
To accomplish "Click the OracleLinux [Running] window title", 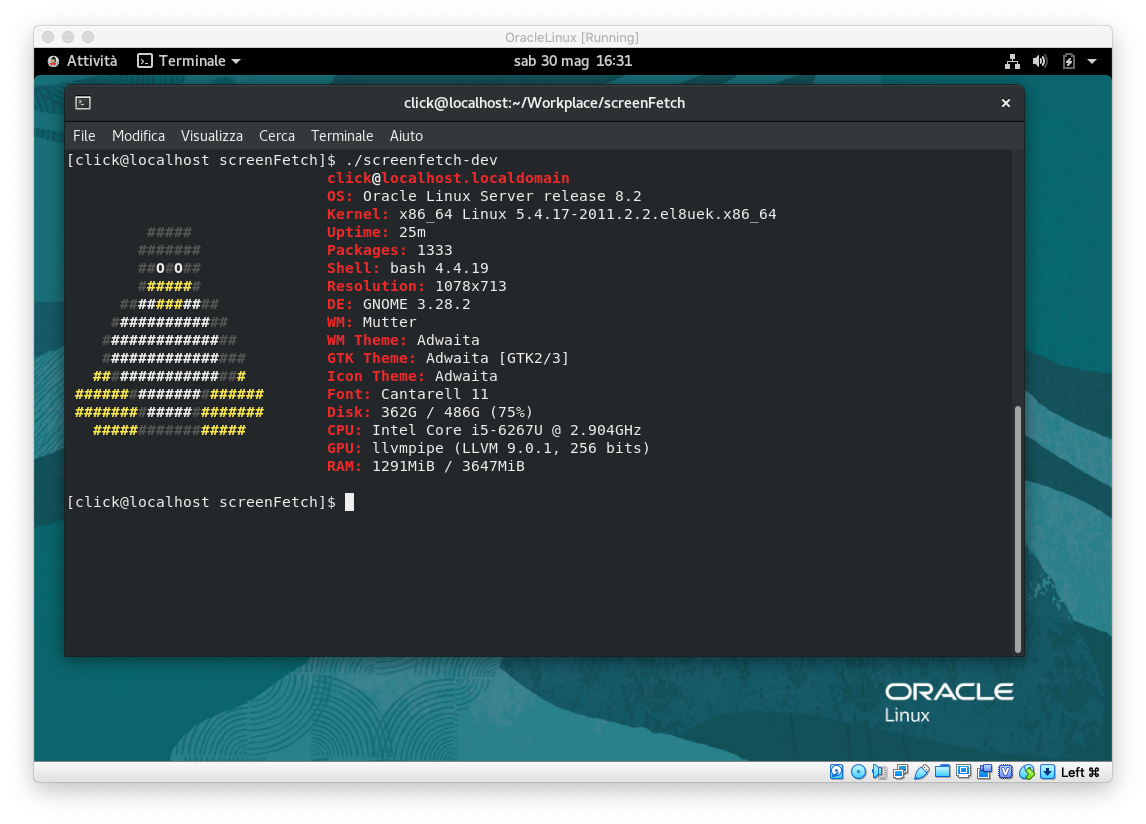I will 572,37.
